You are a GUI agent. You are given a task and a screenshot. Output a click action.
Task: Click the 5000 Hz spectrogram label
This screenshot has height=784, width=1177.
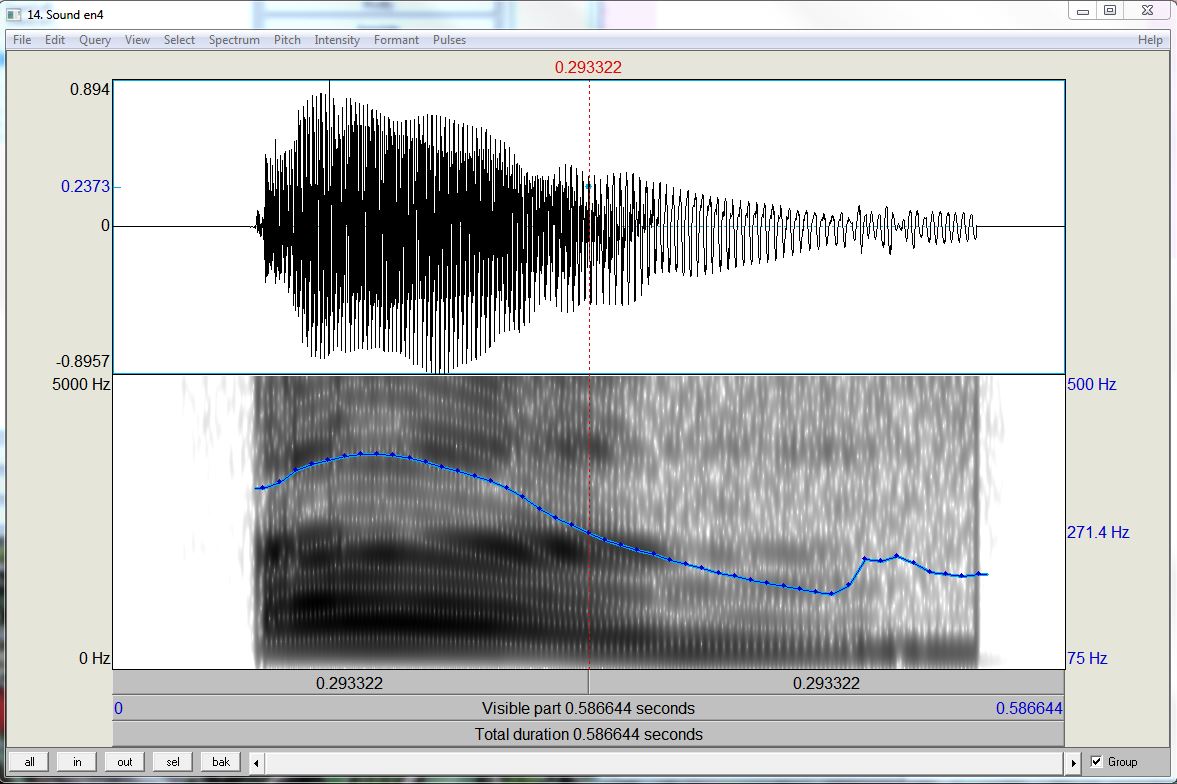pos(81,384)
